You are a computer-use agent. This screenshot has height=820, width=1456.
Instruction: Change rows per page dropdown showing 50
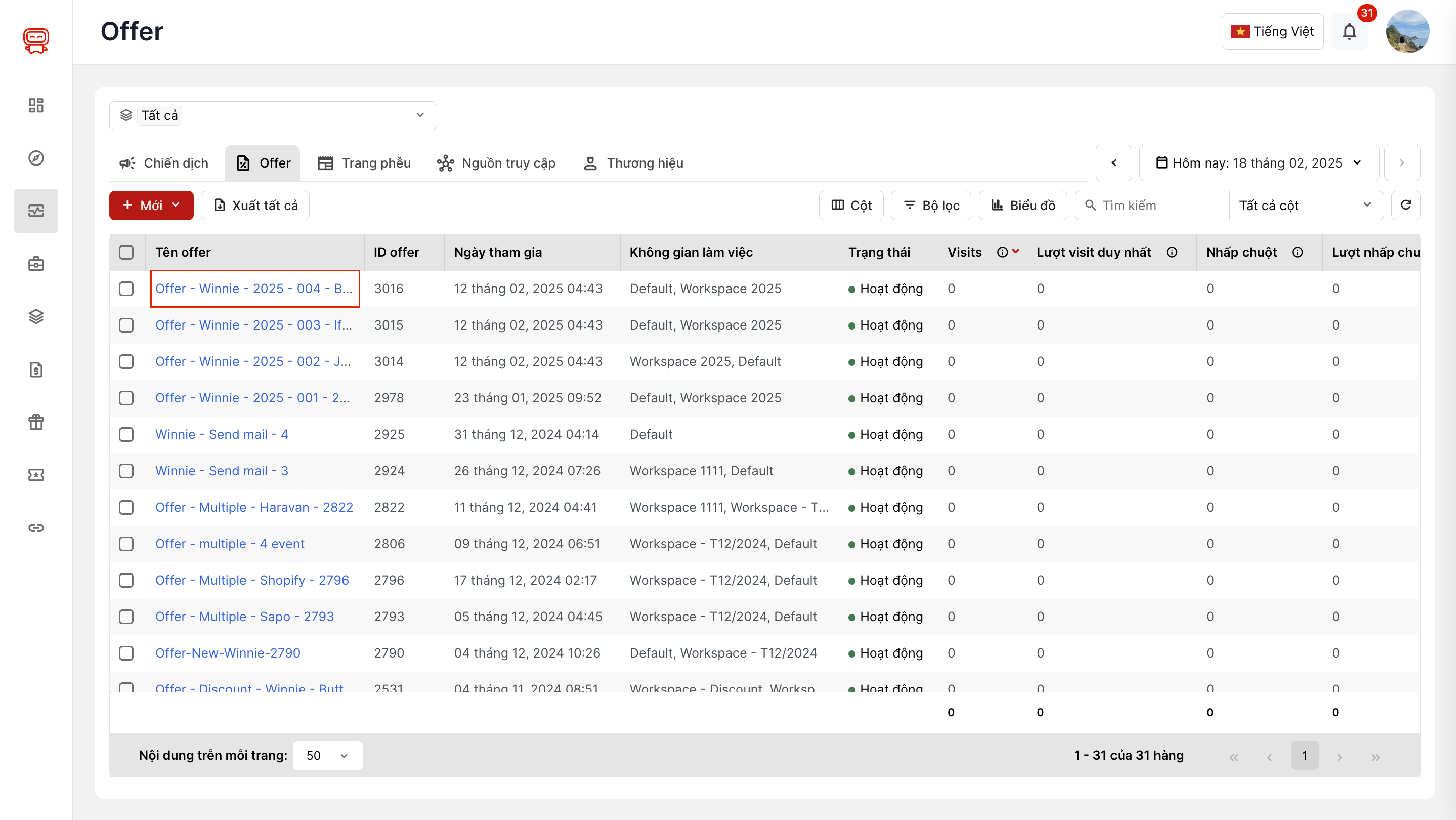click(x=327, y=756)
